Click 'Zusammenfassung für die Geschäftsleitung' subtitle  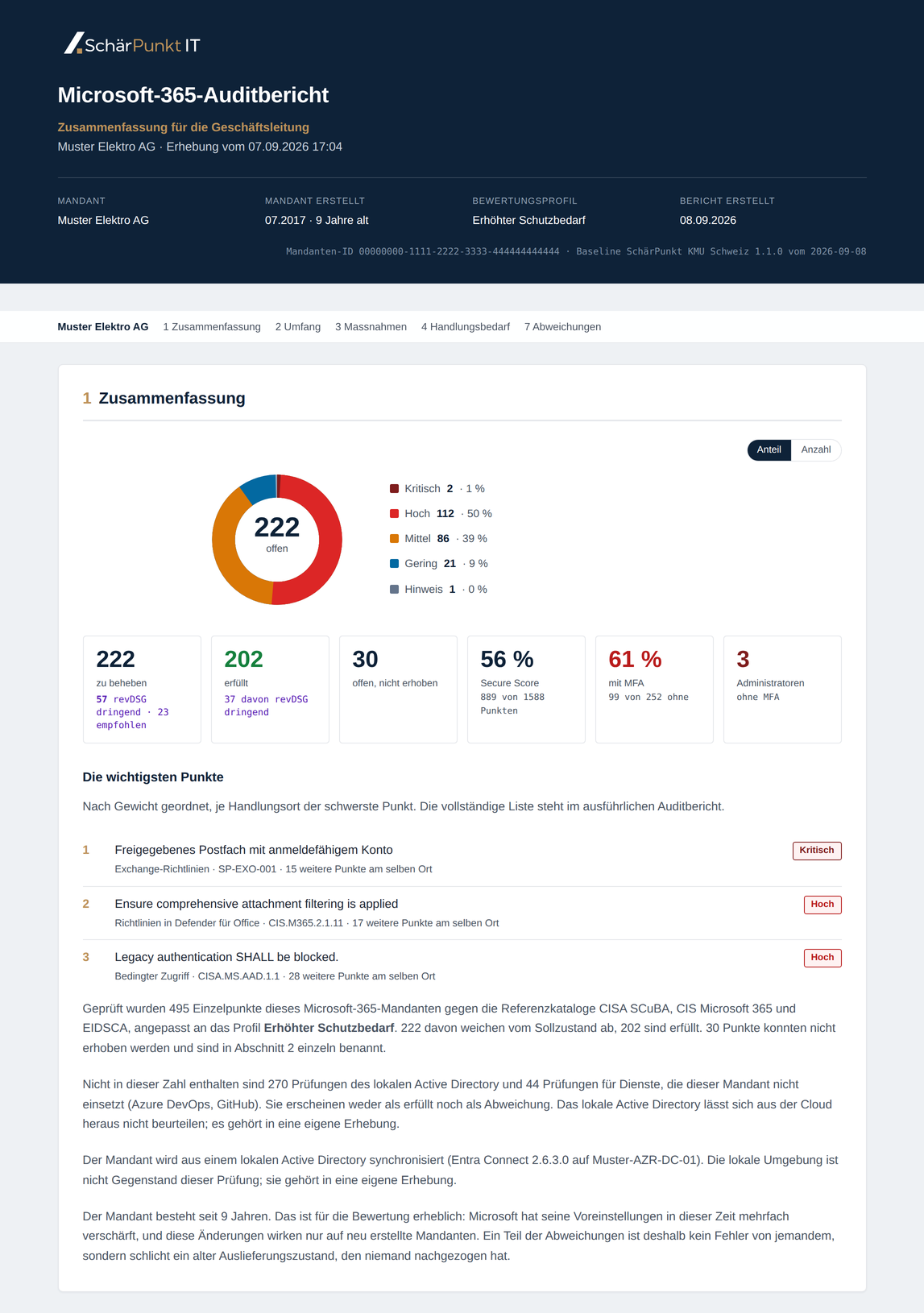pyautogui.click(x=184, y=127)
